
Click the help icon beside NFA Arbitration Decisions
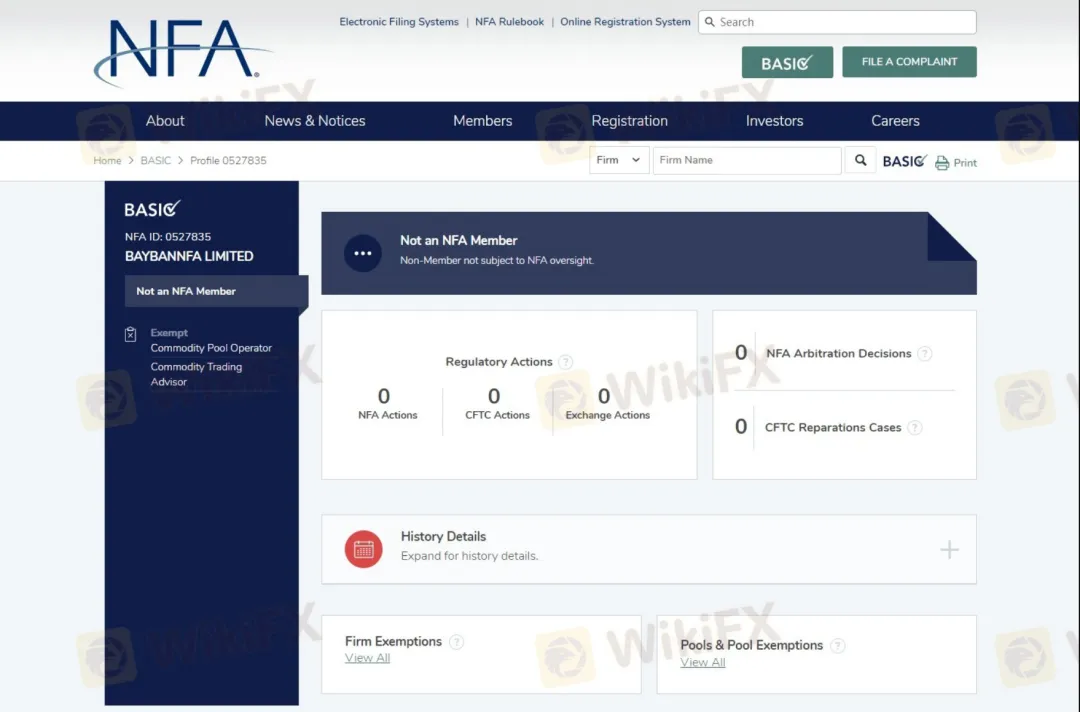pos(924,353)
